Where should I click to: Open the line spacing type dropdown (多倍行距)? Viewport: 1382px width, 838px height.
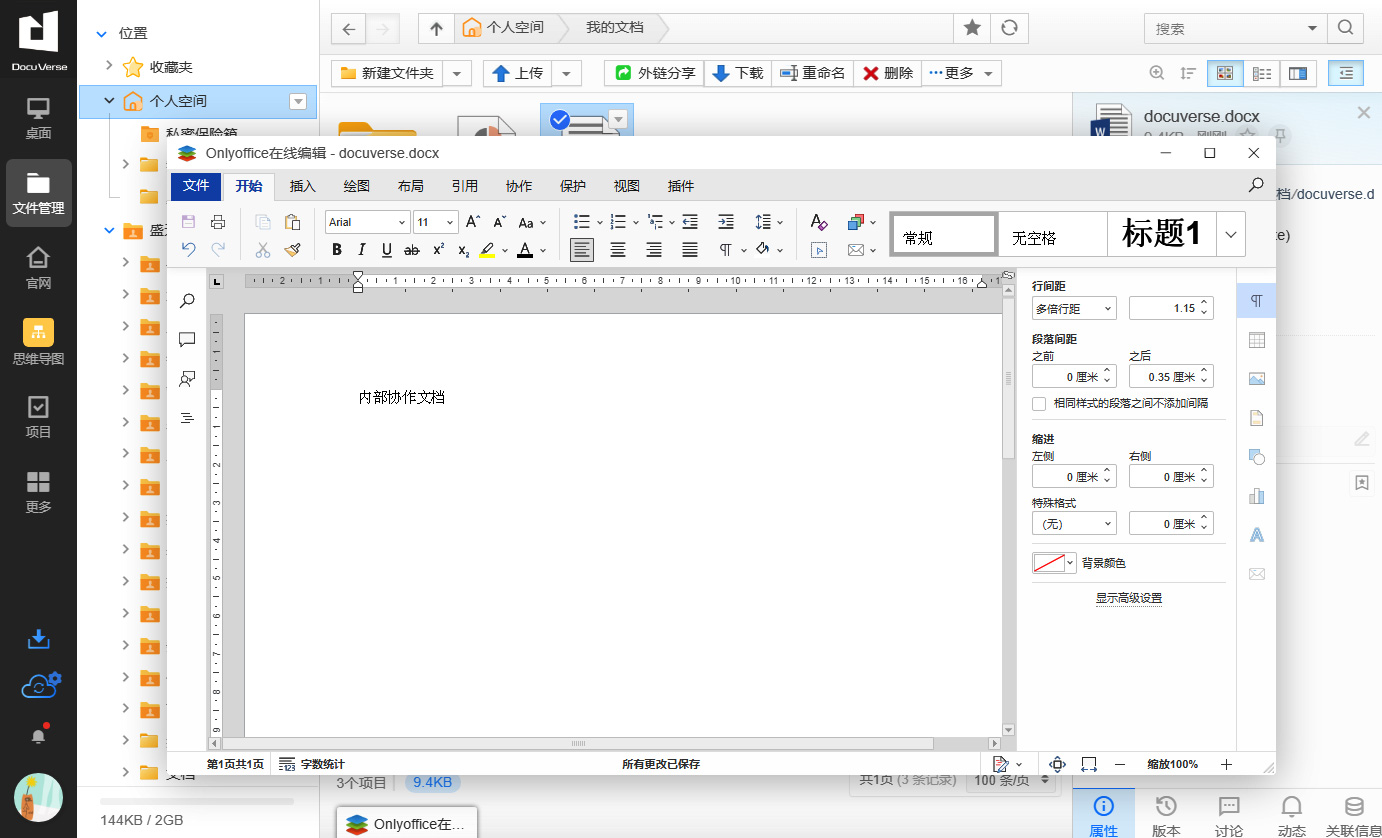click(x=1074, y=309)
